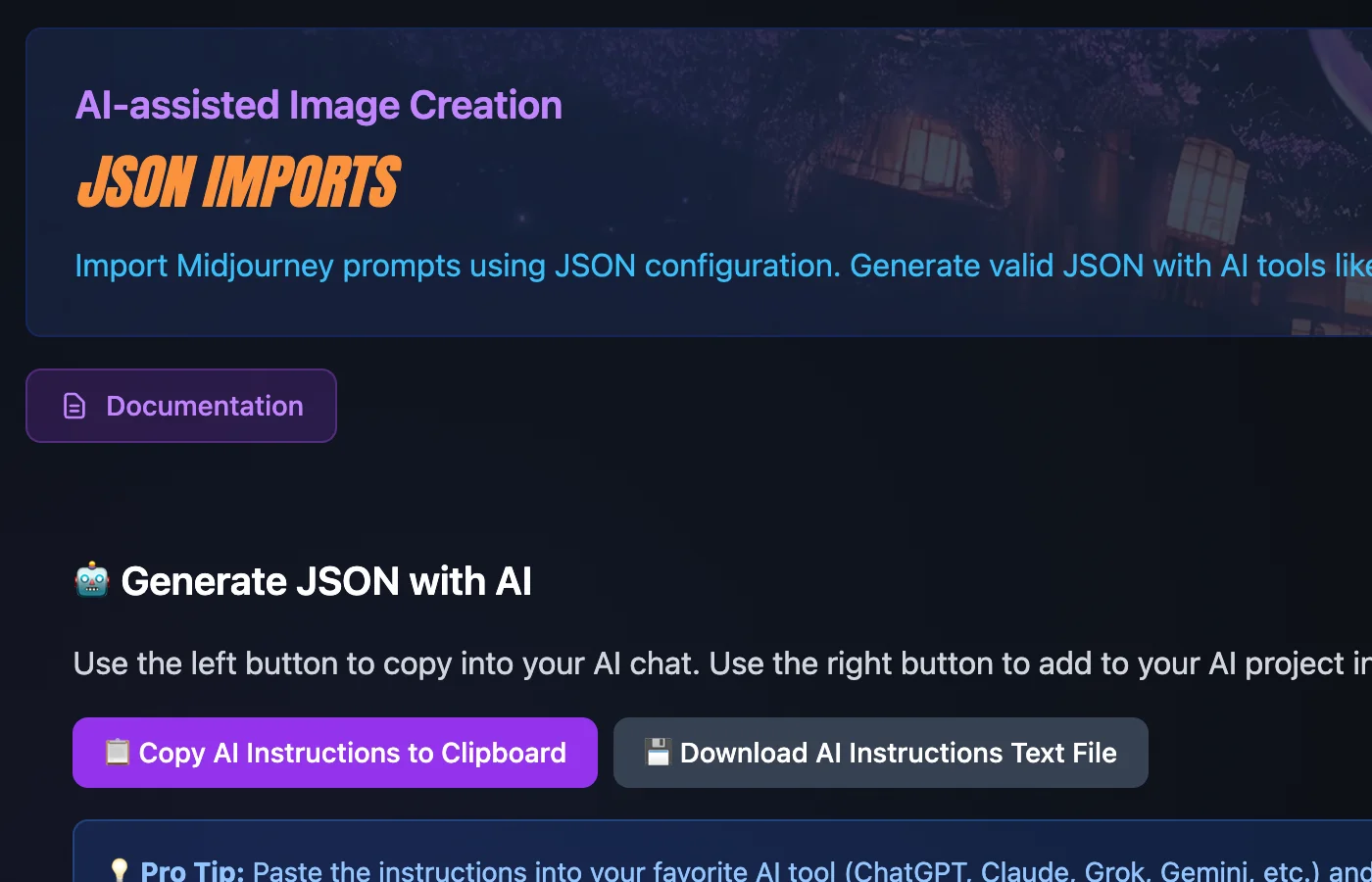
Task: Click the Pro Tip banner at the bottom
Action: coord(686,851)
